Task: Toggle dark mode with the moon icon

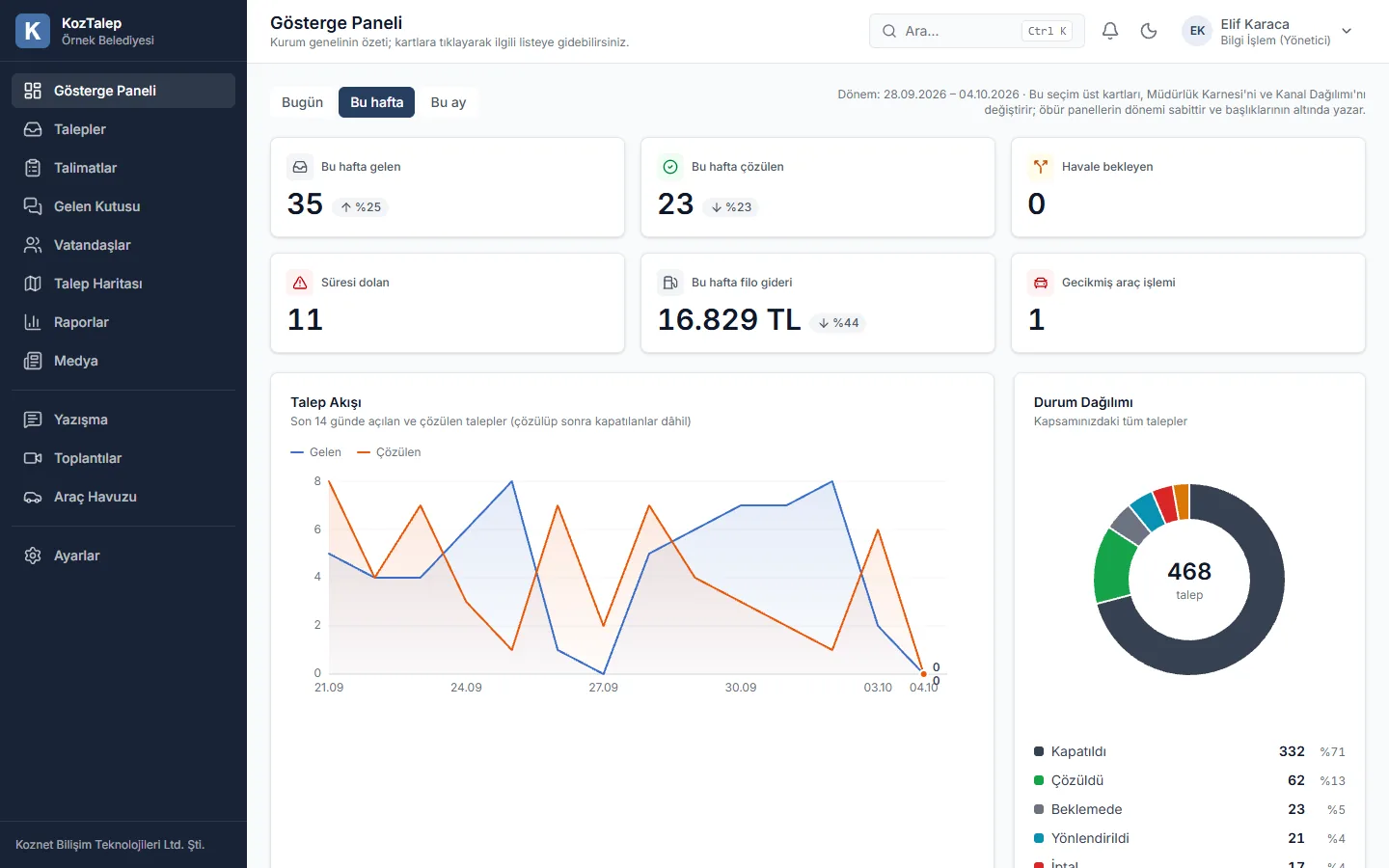Action: point(1149,31)
